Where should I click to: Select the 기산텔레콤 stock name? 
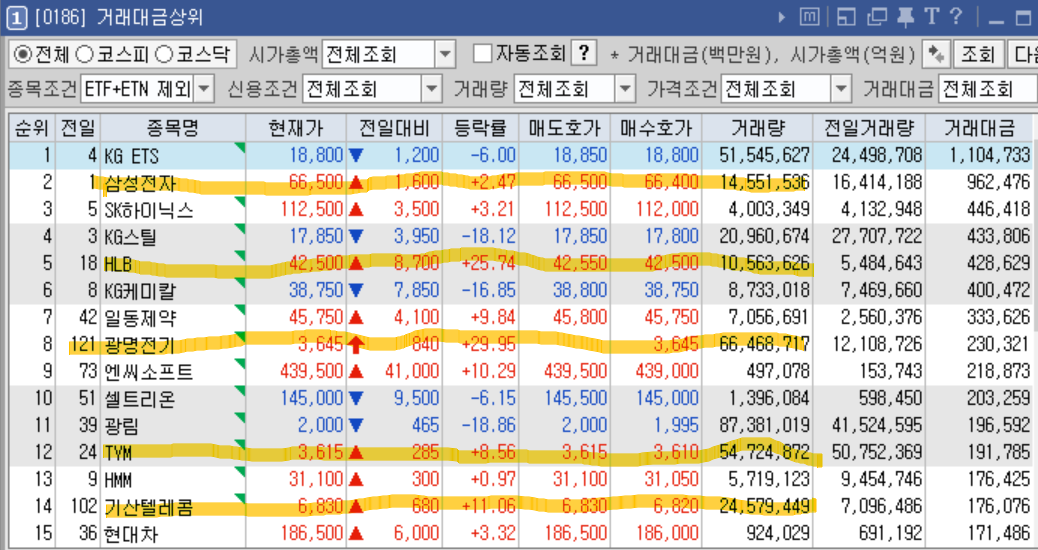(x=149, y=507)
